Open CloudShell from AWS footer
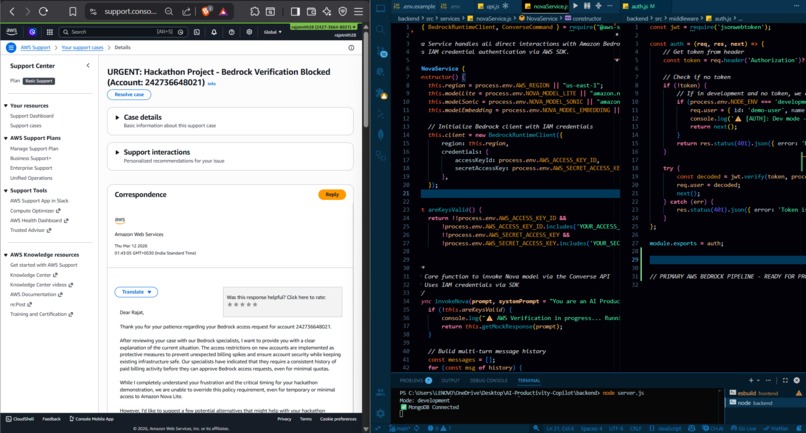This screenshot has height=433, width=806. [x=20, y=419]
